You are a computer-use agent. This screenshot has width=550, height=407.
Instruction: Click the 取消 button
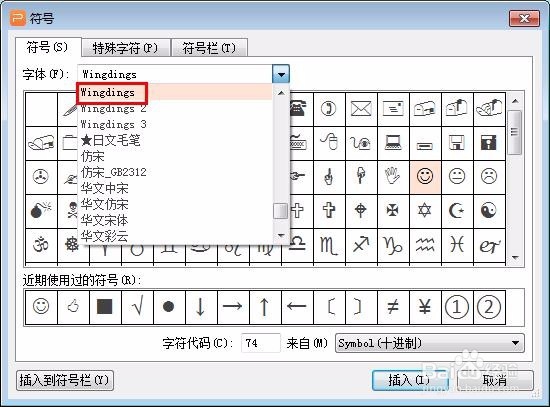[495, 380]
